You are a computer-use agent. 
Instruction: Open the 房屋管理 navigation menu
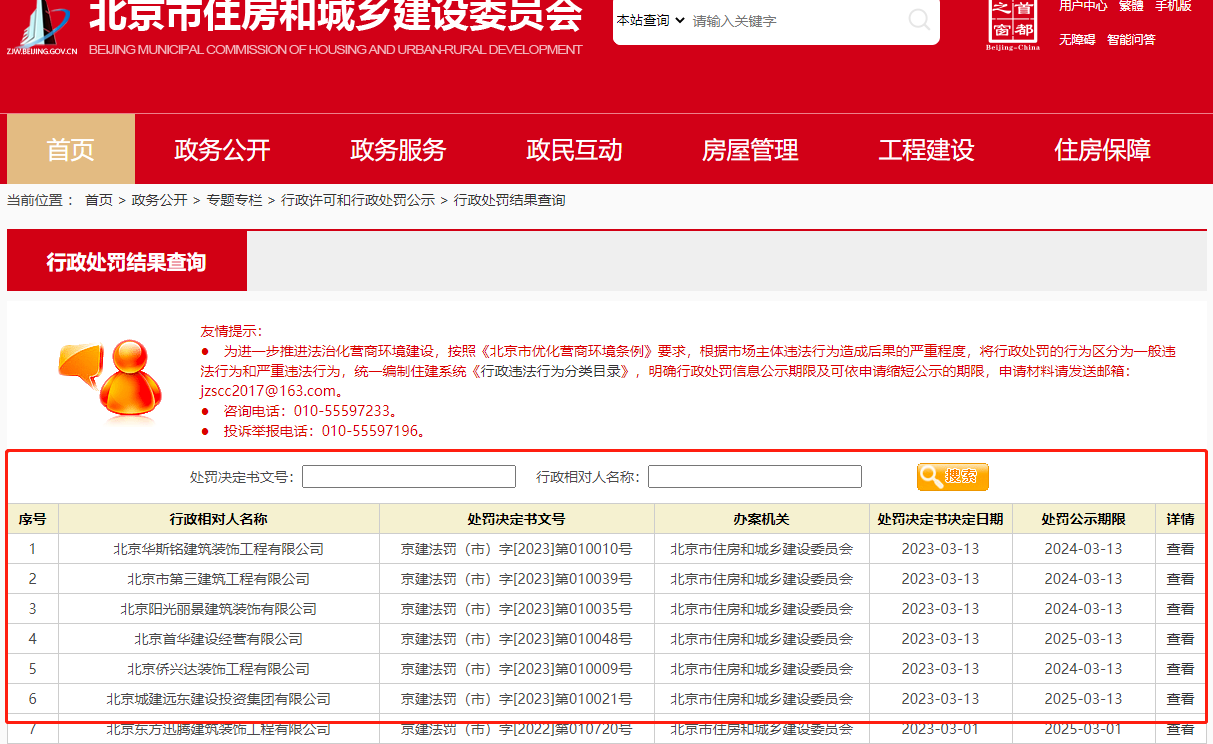(x=750, y=149)
